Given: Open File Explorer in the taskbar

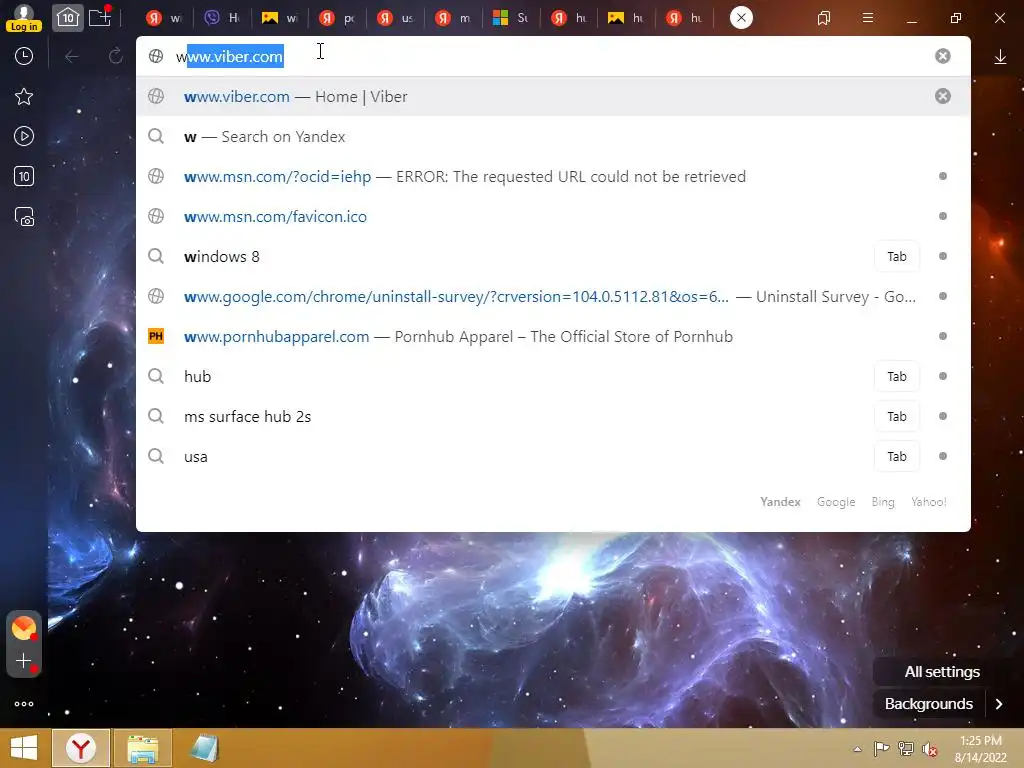Looking at the screenshot, I should coord(142,748).
